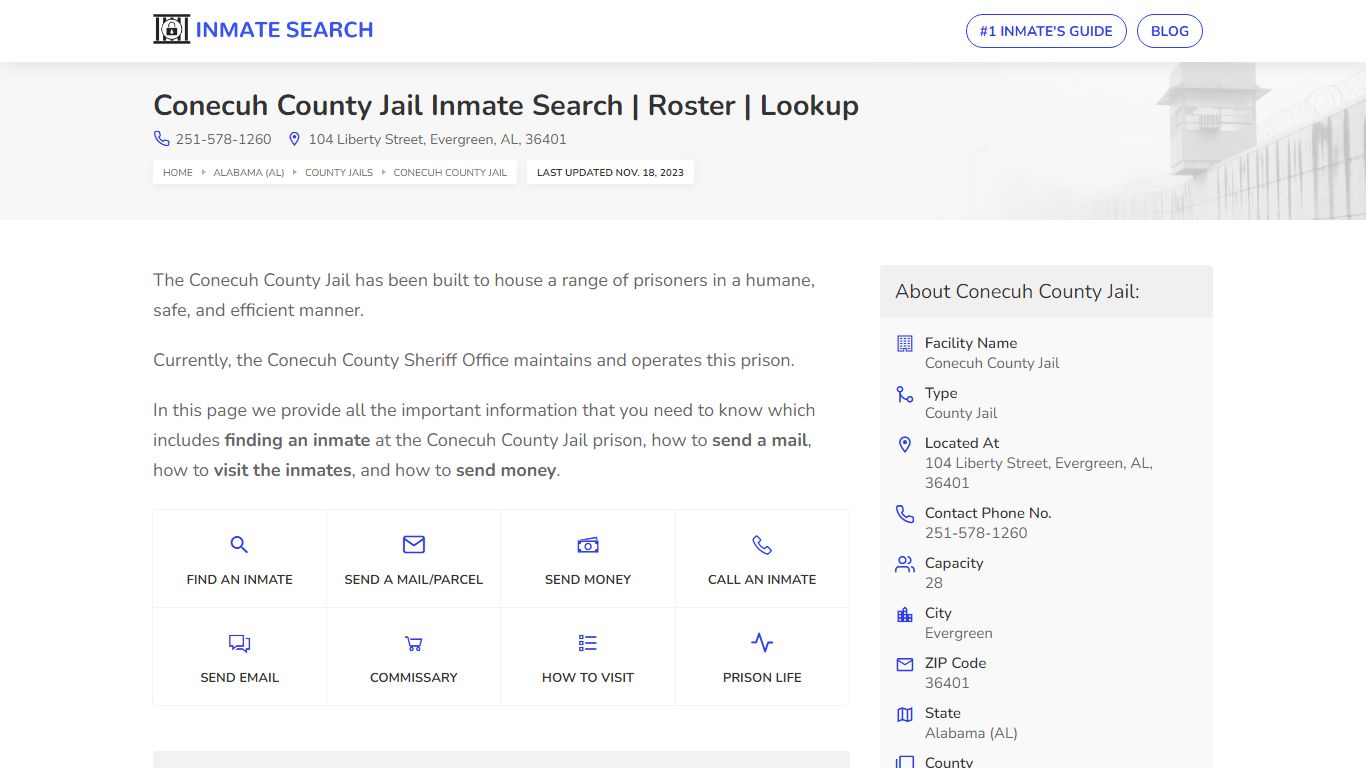Viewport: 1366px width, 768px height.
Task: Open the #1 Inmate's Guide button
Action: click(x=1045, y=31)
